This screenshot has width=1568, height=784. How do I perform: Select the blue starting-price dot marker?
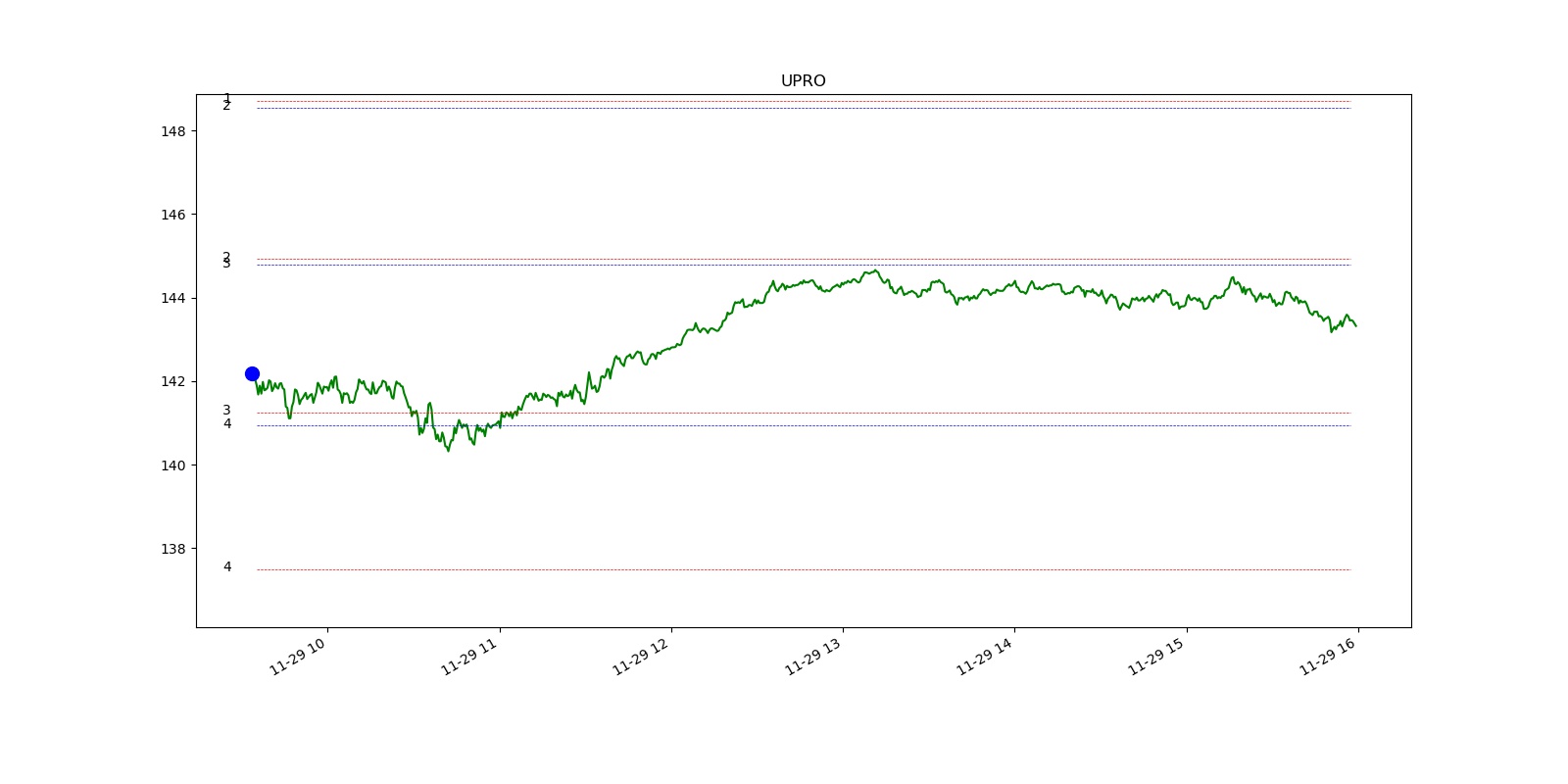click(x=252, y=373)
